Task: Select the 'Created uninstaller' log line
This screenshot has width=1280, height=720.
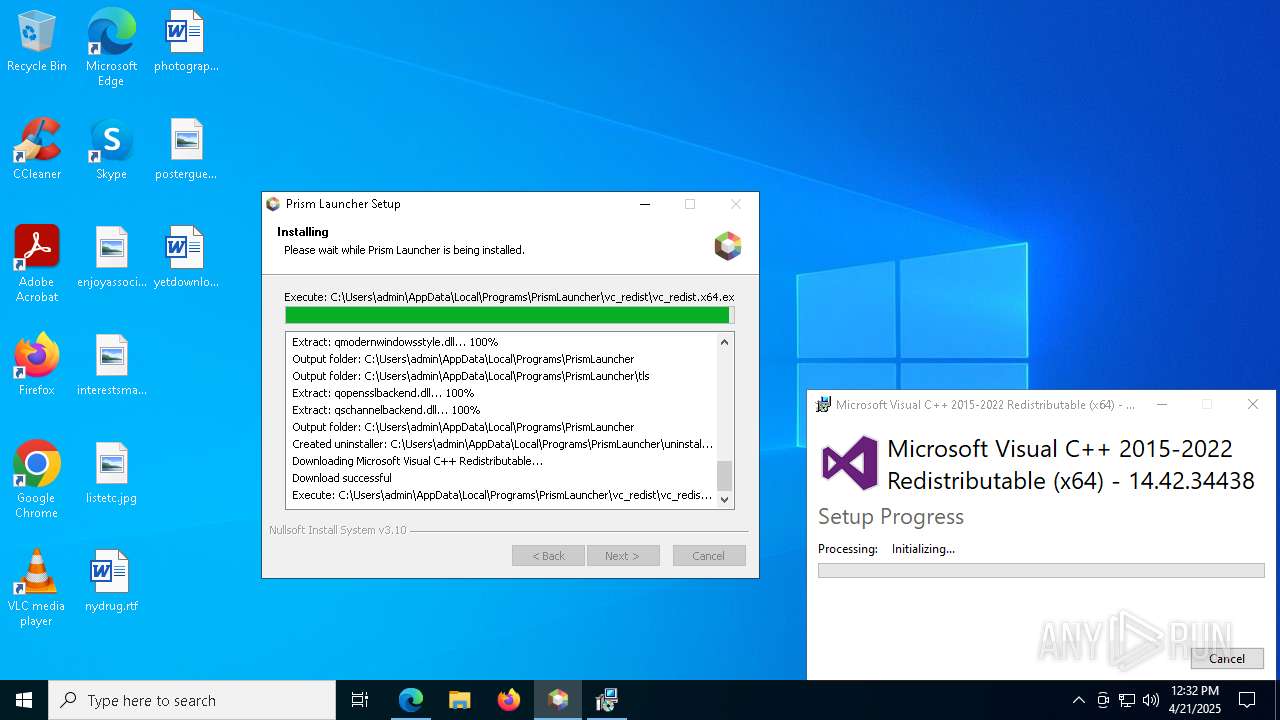Action: tap(503, 444)
